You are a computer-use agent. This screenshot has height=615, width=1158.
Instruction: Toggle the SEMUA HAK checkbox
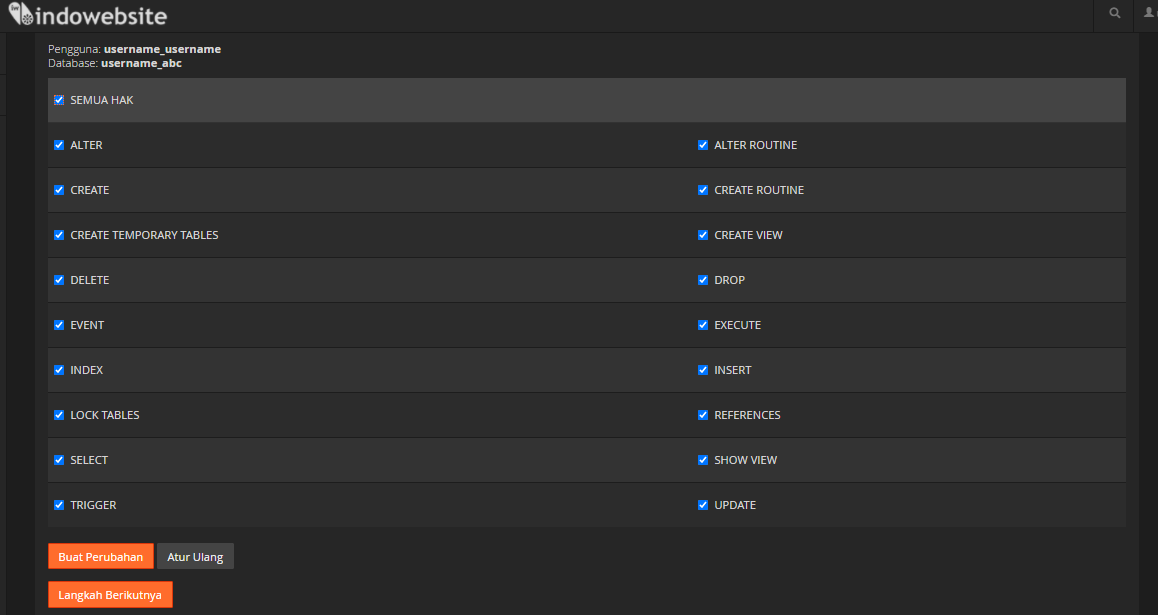tap(59, 100)
